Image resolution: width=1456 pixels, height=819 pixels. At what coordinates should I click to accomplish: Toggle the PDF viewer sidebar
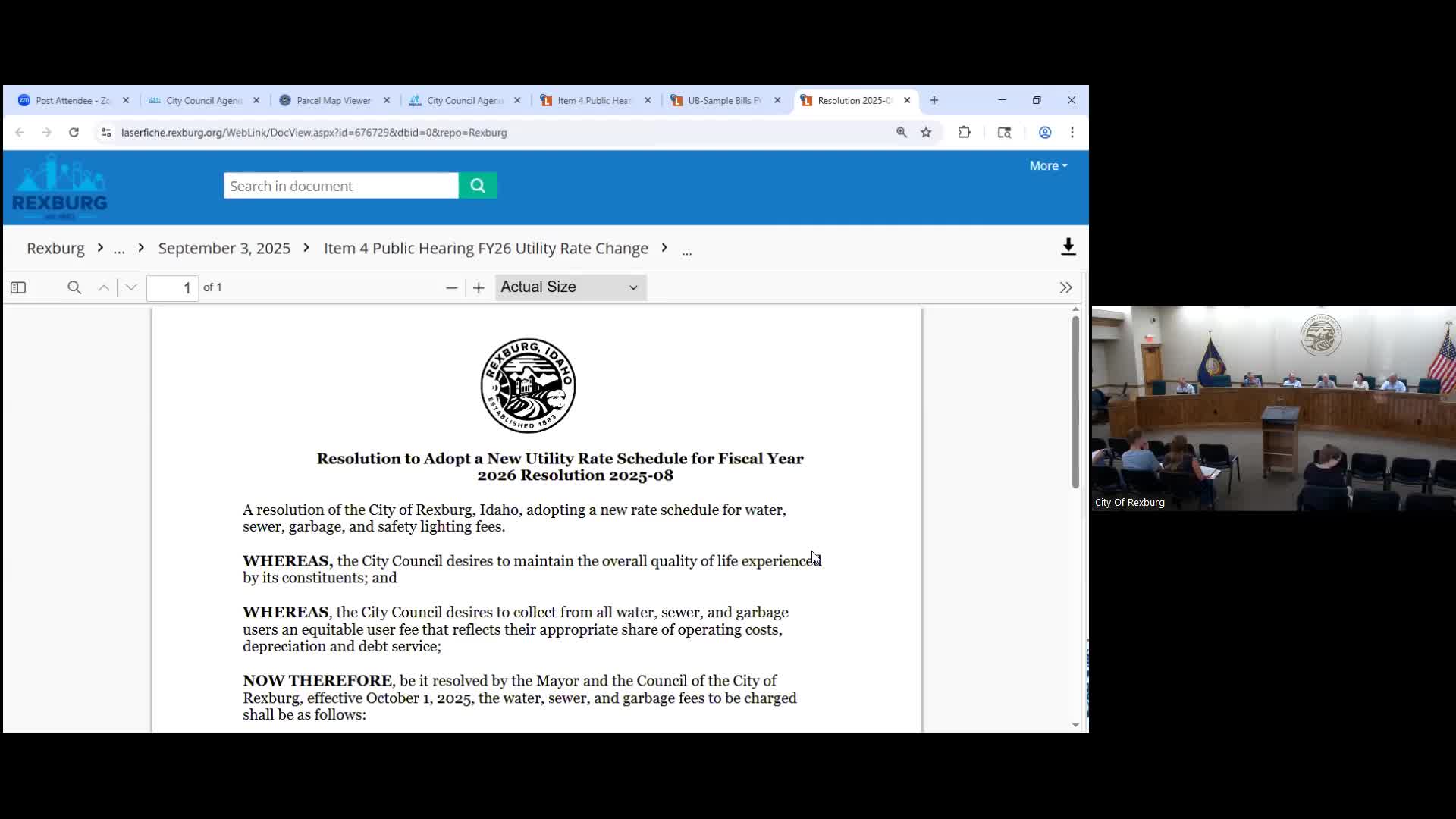point(18,287)
